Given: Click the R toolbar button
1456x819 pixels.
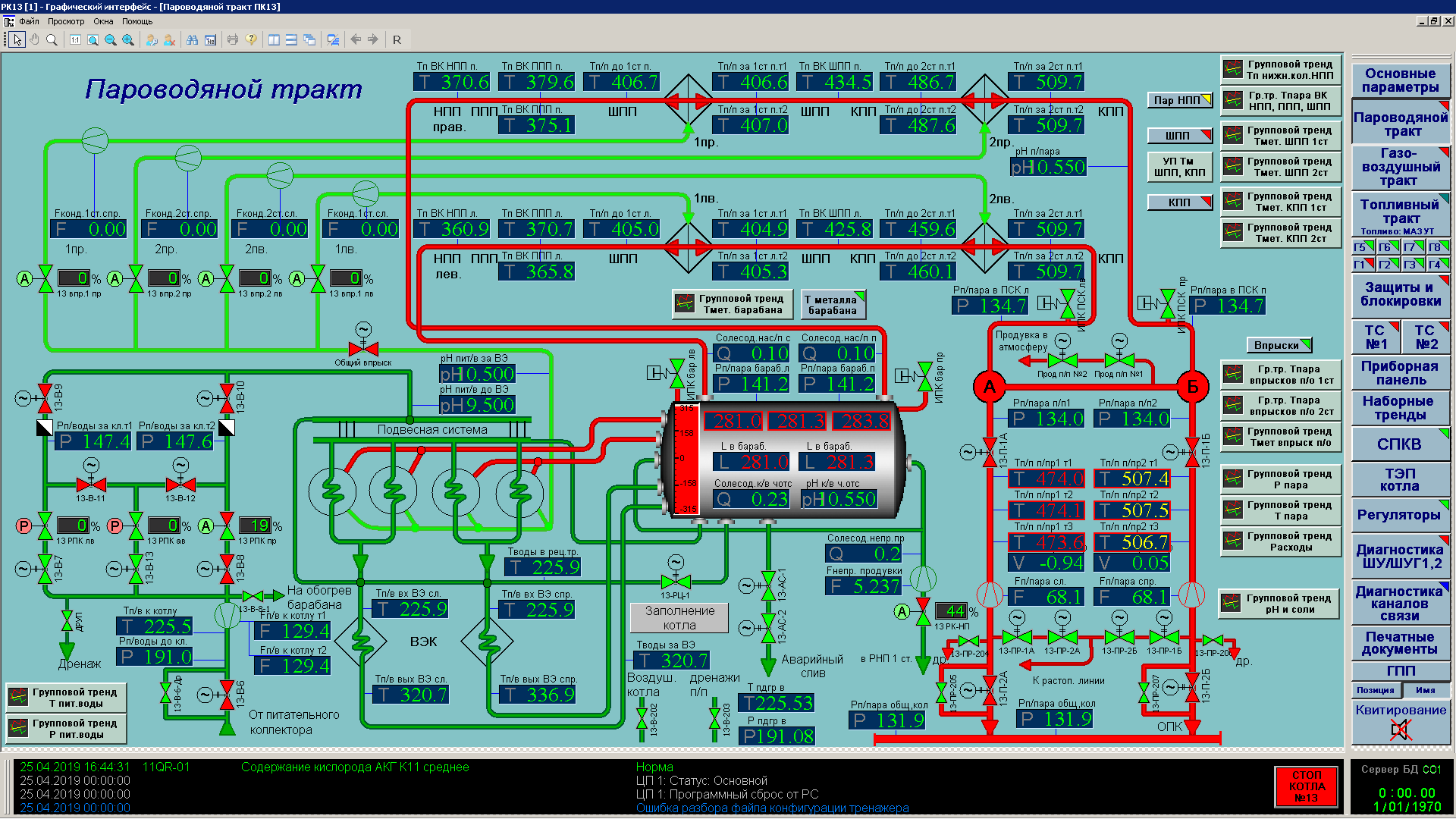Looking at the screenshot, I should pos(397,39).
